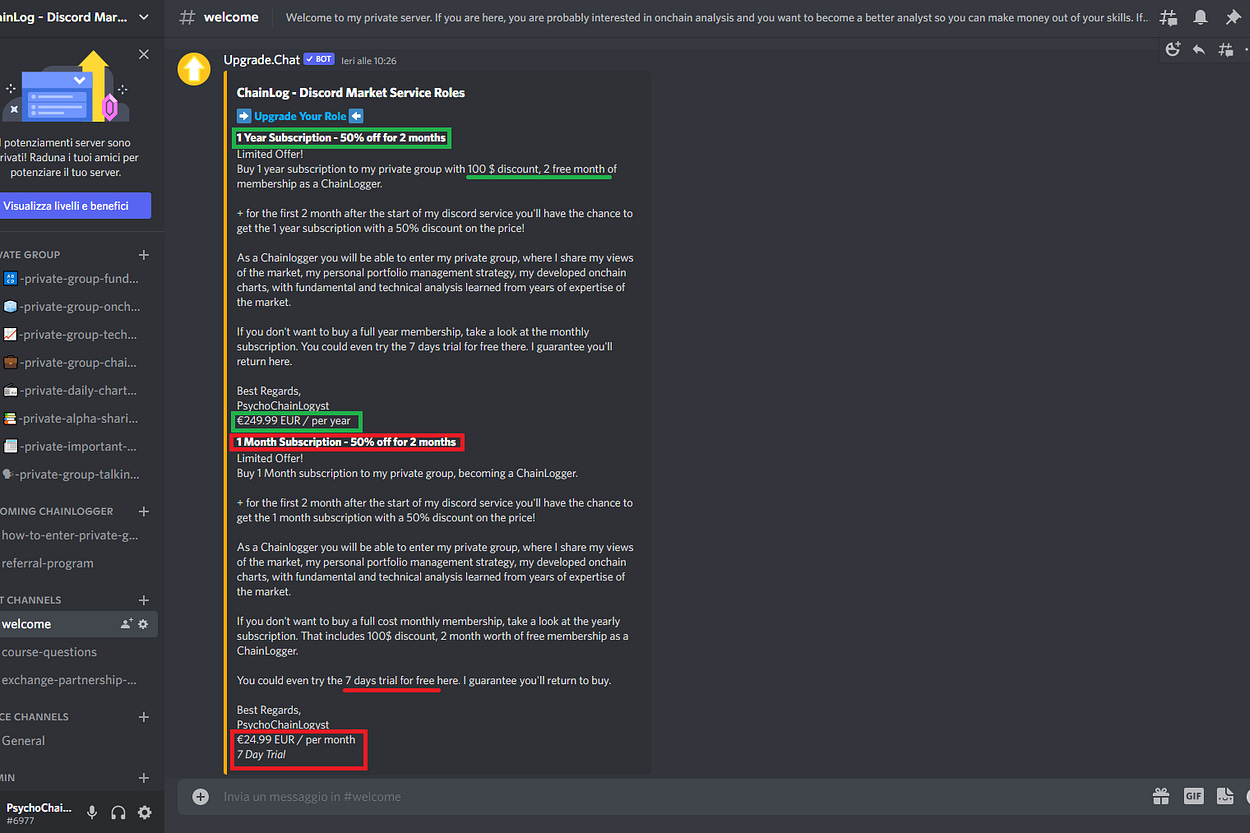This screenshot has height=833, width=1250.
Task: Deafen audio with the headphones icon
Action: tap(118, 812)
